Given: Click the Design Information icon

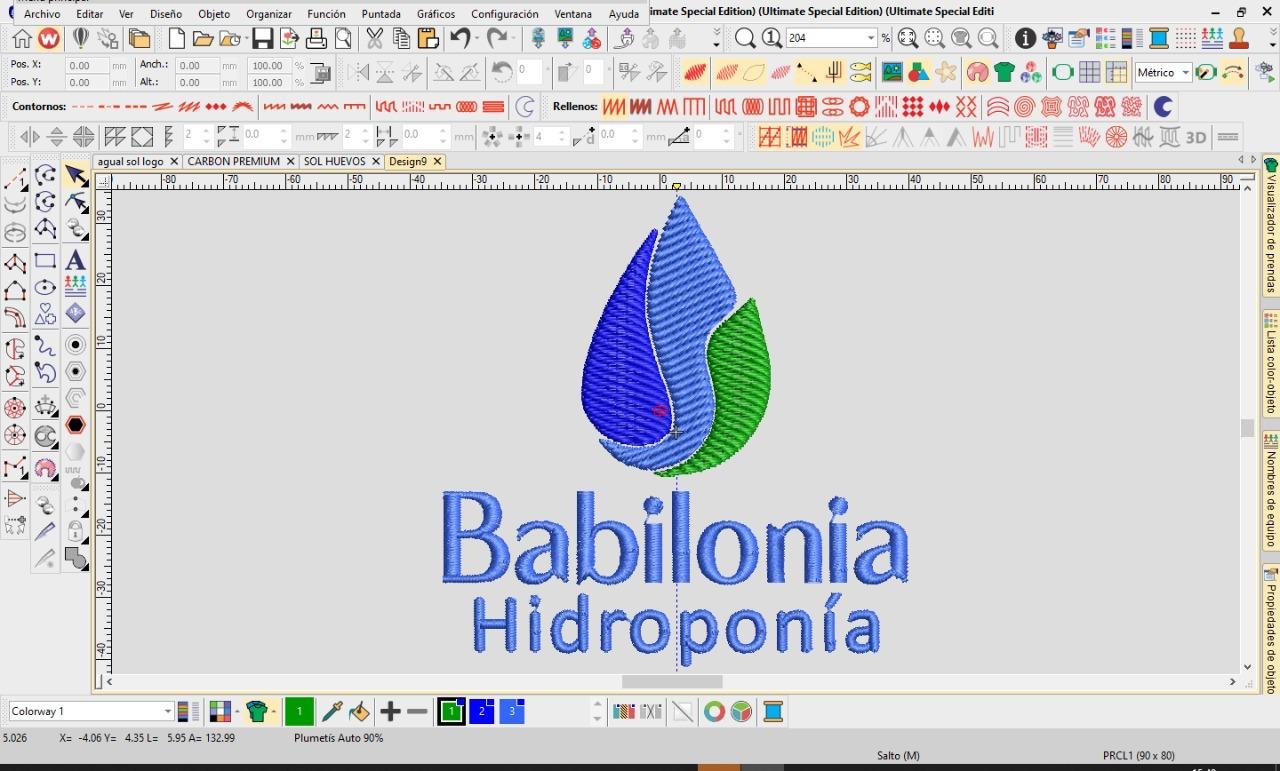Looking at the screenshot, I should click(x=1025, y=39).
